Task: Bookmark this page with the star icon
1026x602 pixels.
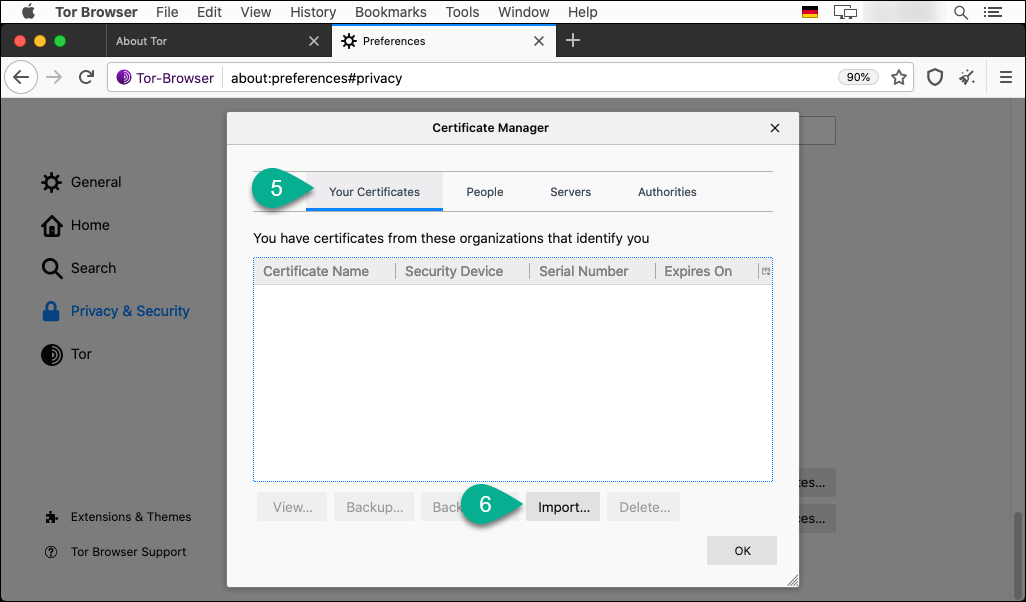Action: [x=899, y=77]
